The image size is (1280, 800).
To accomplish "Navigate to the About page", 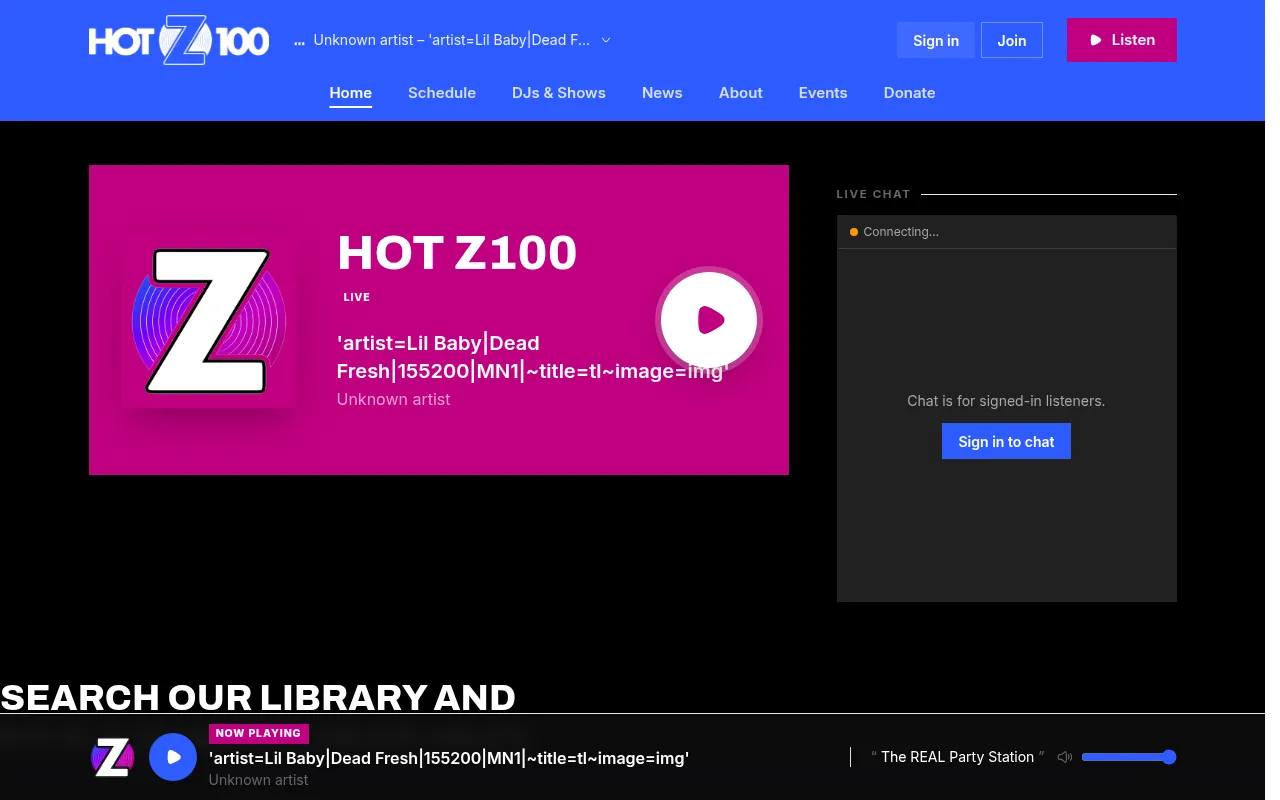I will point(741,93).
